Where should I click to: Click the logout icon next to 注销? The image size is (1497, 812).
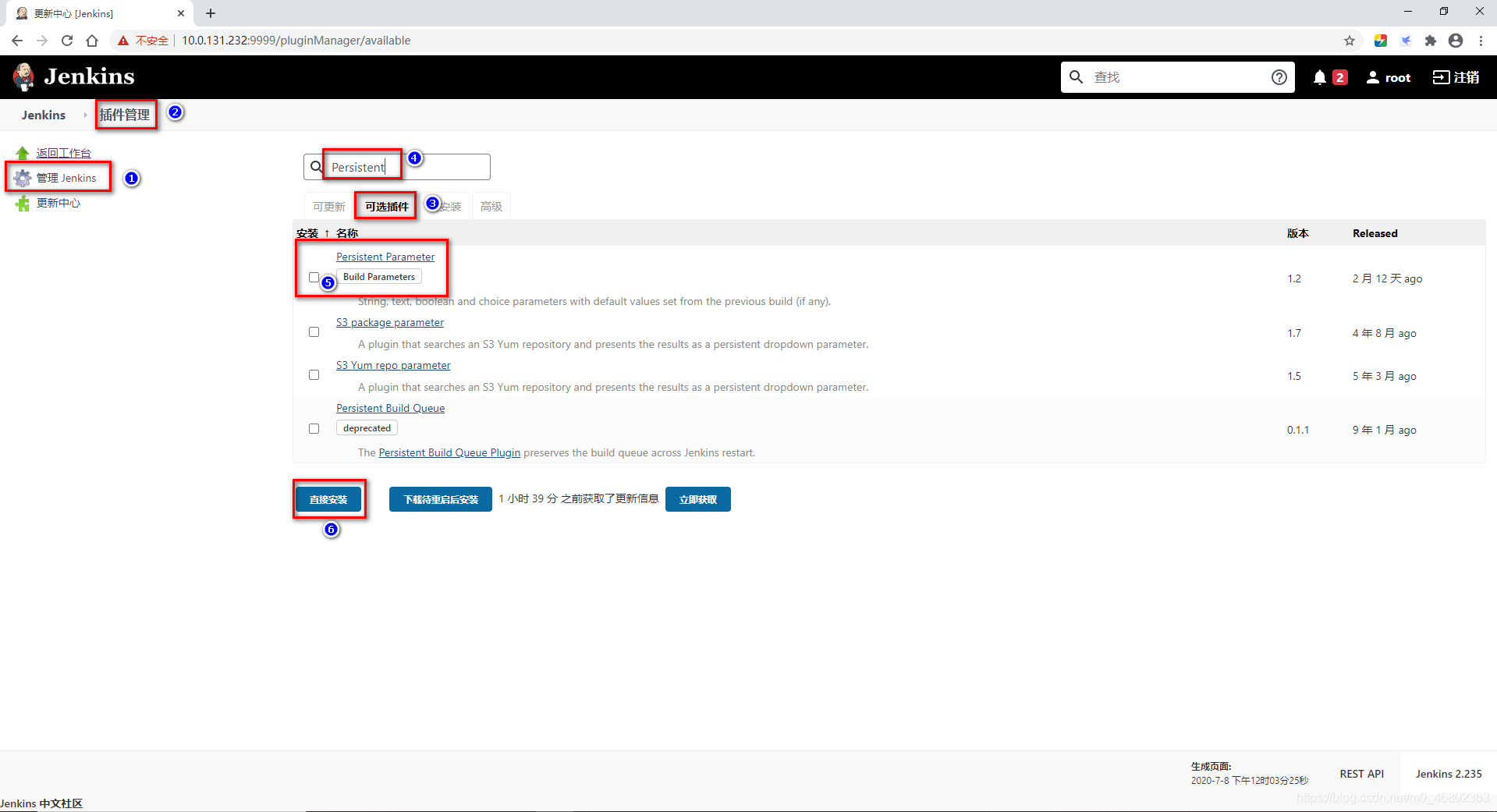(x=1442, y=77)
